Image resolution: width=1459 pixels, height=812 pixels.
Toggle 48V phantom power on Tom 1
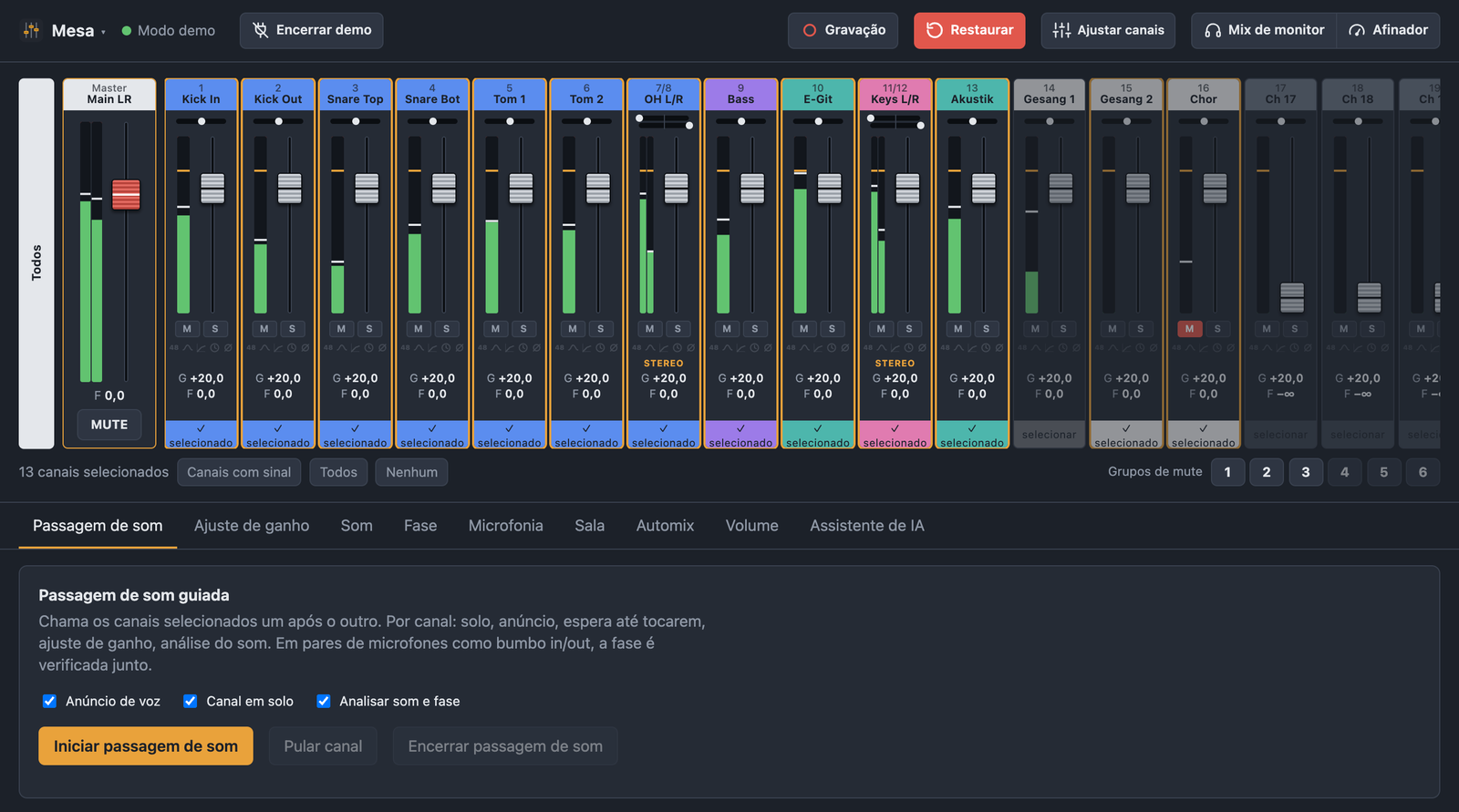[482, 347]
